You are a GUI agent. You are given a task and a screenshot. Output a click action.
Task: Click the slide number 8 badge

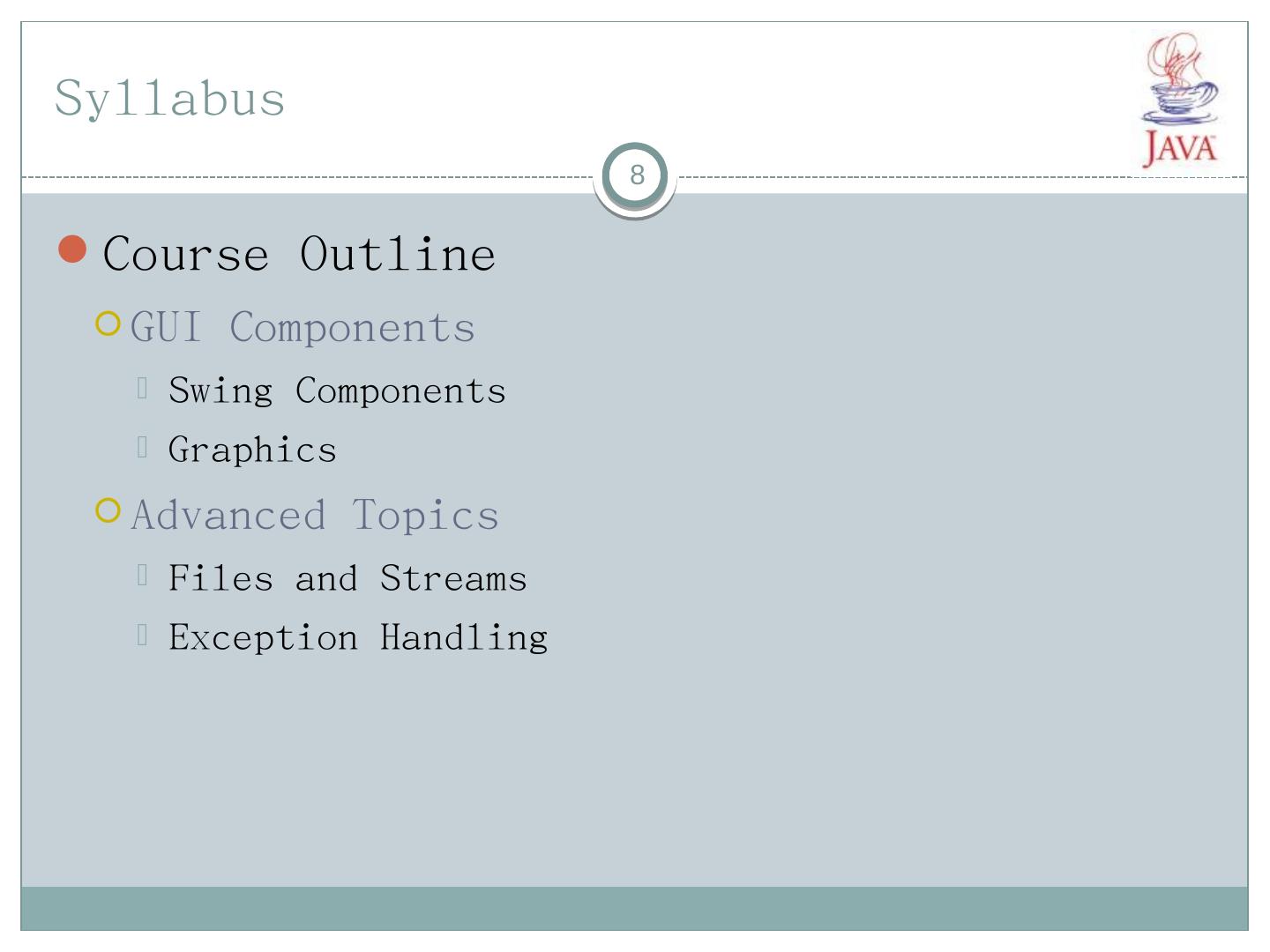click(x=636, y=175)
